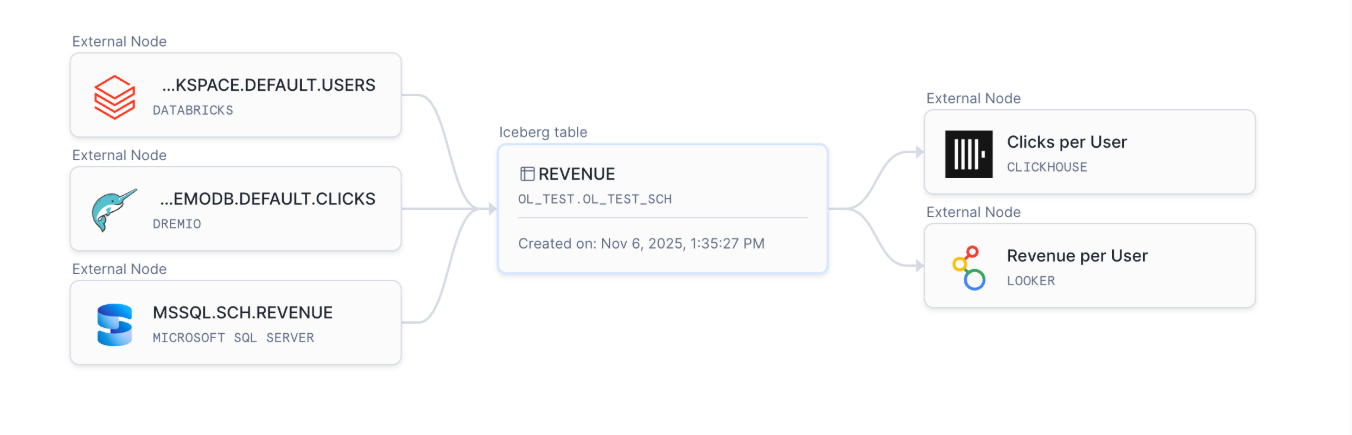The width and height of the screenshot is (1352, 435).
Task: Click the Iceberg table label
Action: 543,132
